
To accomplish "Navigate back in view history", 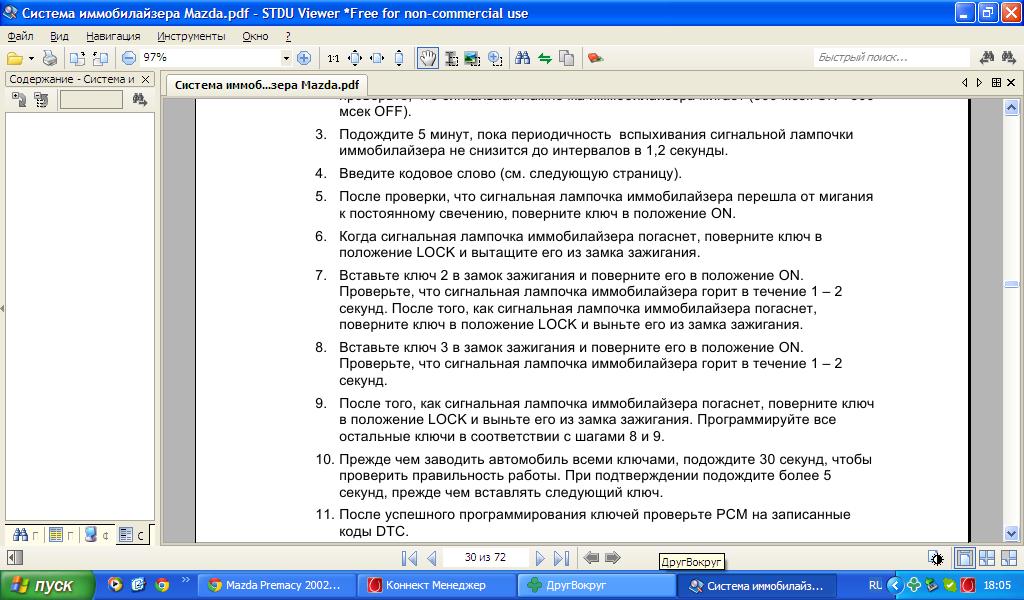I will click(591, 558).
